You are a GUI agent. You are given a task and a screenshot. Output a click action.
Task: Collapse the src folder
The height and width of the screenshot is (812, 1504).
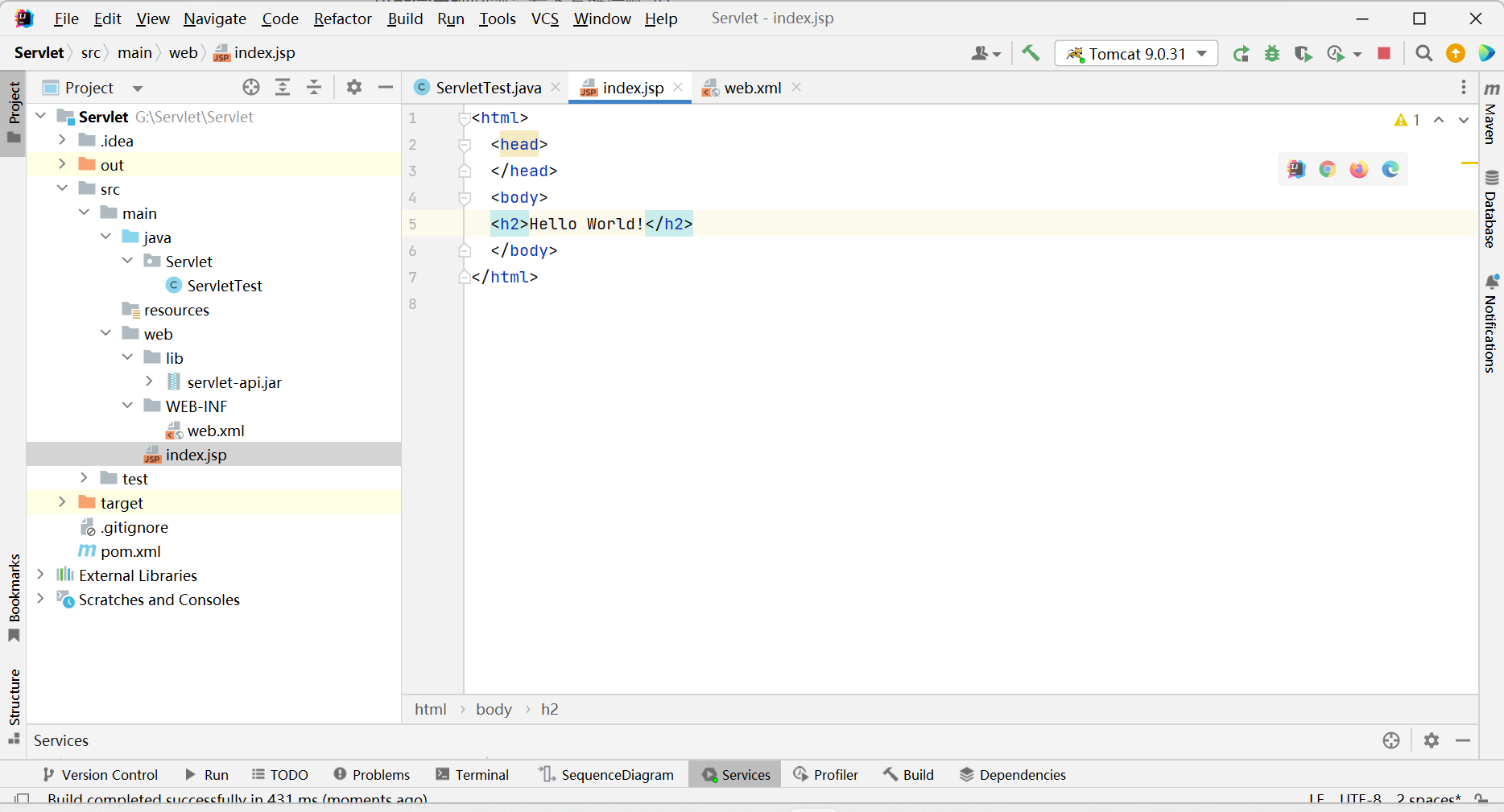(x=62, y=188)
